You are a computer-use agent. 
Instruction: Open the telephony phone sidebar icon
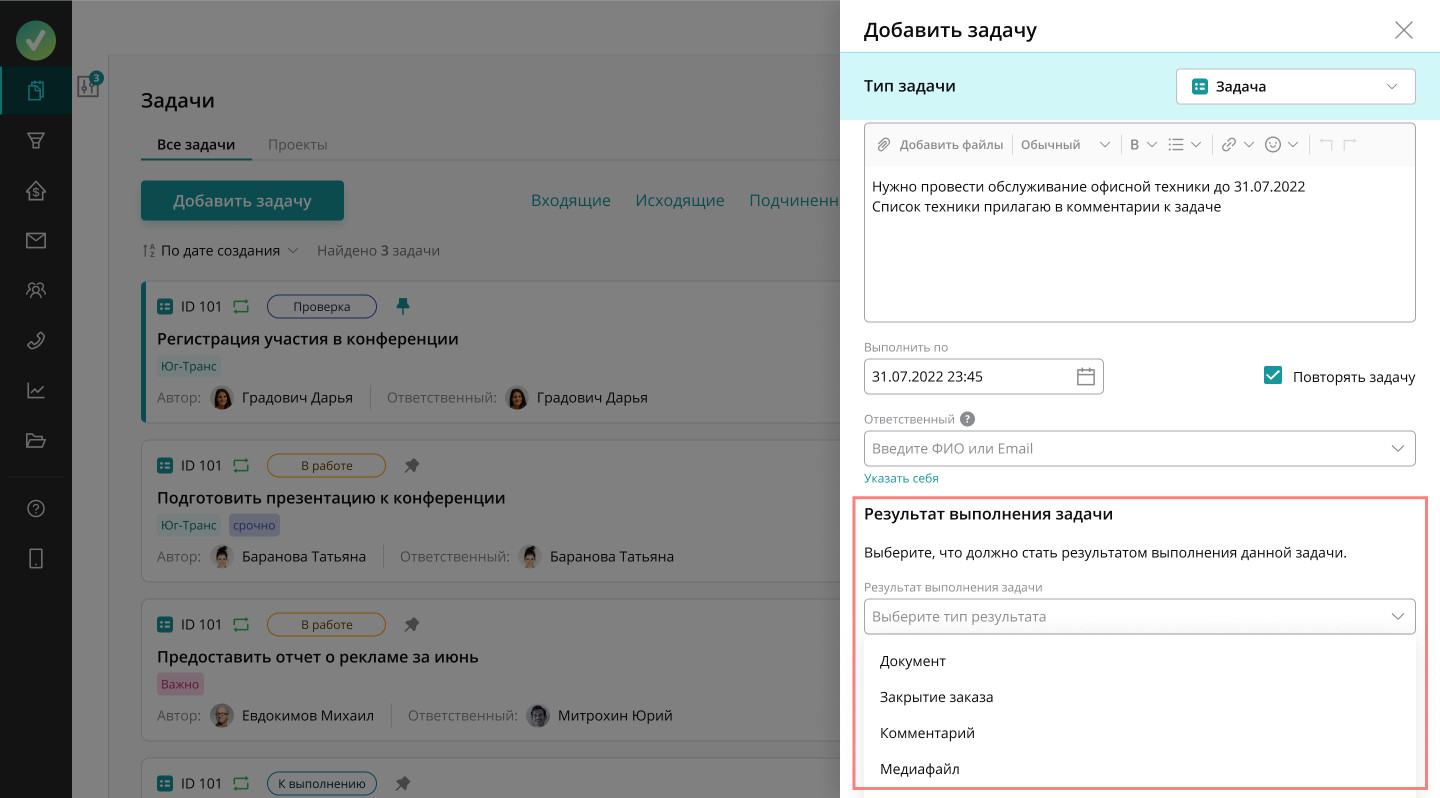coord(36,340)
